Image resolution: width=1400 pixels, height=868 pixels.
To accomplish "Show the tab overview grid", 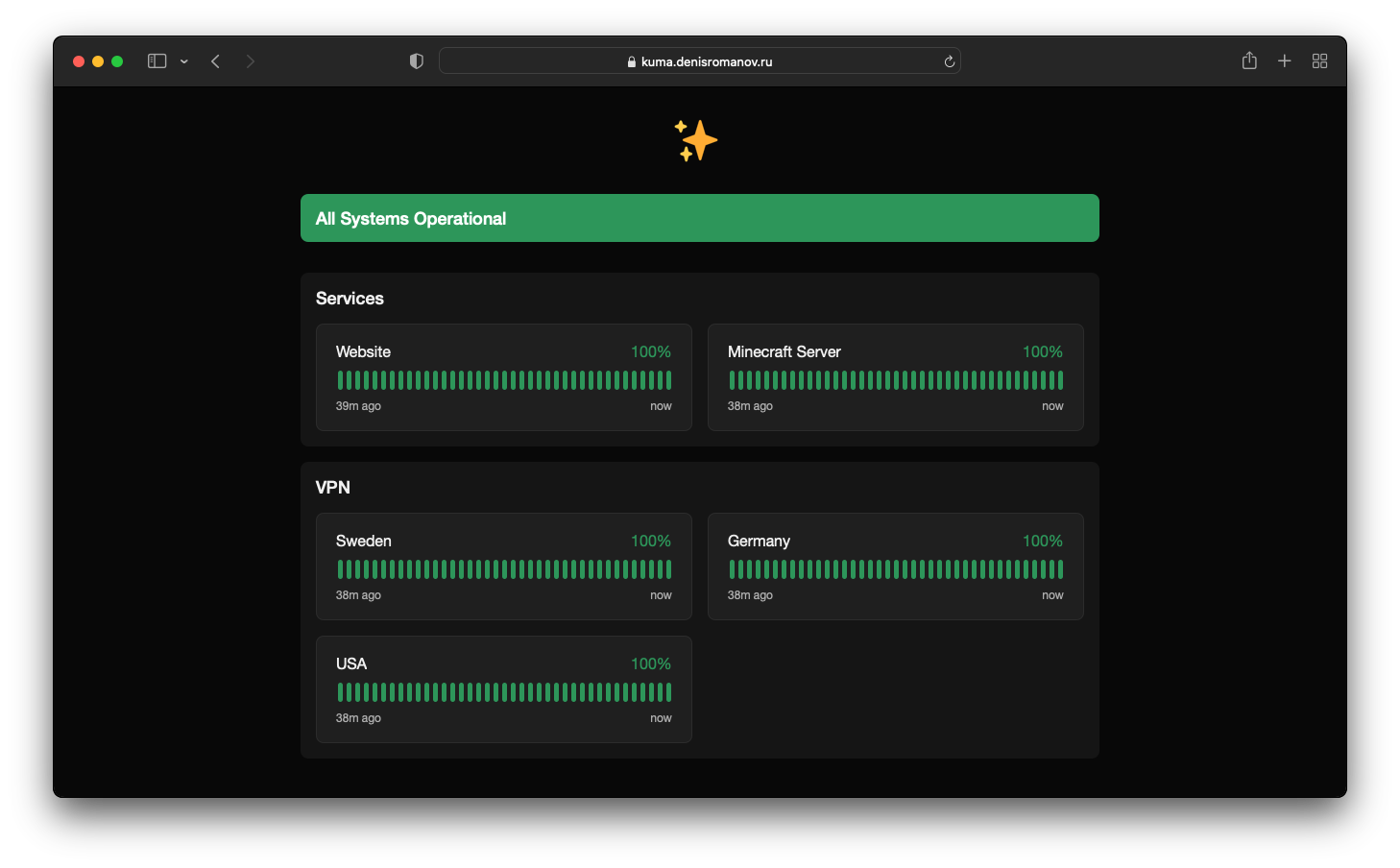I will 1319,61.
